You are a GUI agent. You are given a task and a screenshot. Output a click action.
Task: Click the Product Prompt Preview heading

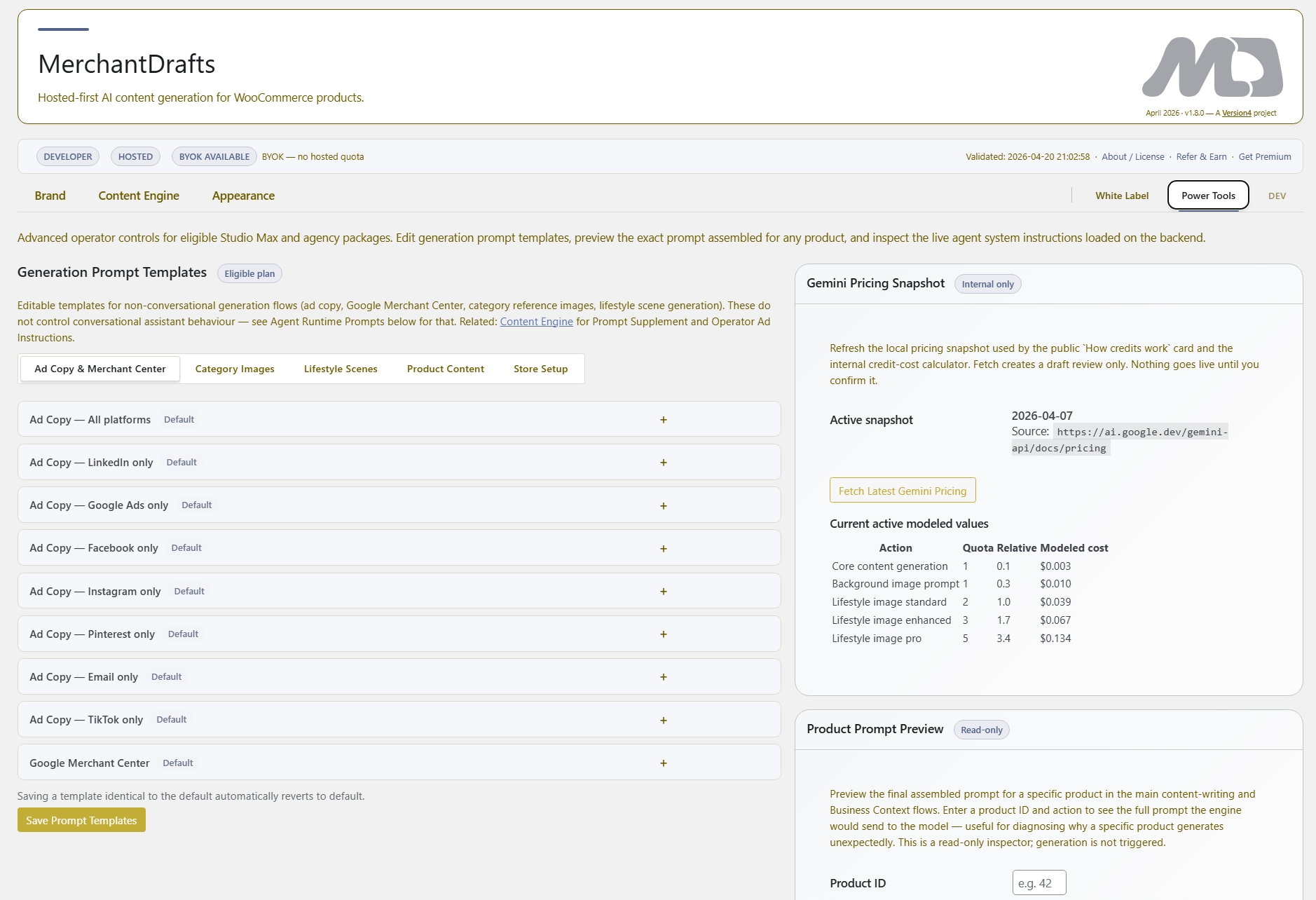click(x=875, y=729)
